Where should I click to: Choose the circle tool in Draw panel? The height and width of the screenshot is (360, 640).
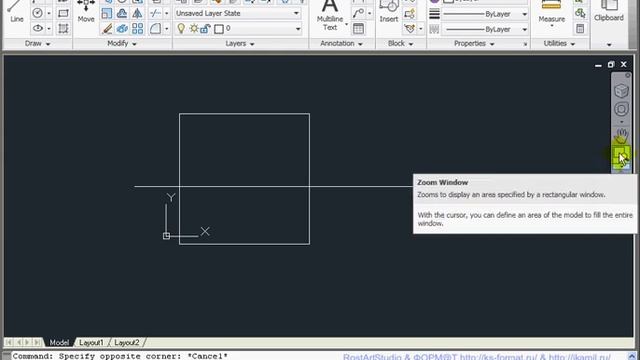[38, 13]
